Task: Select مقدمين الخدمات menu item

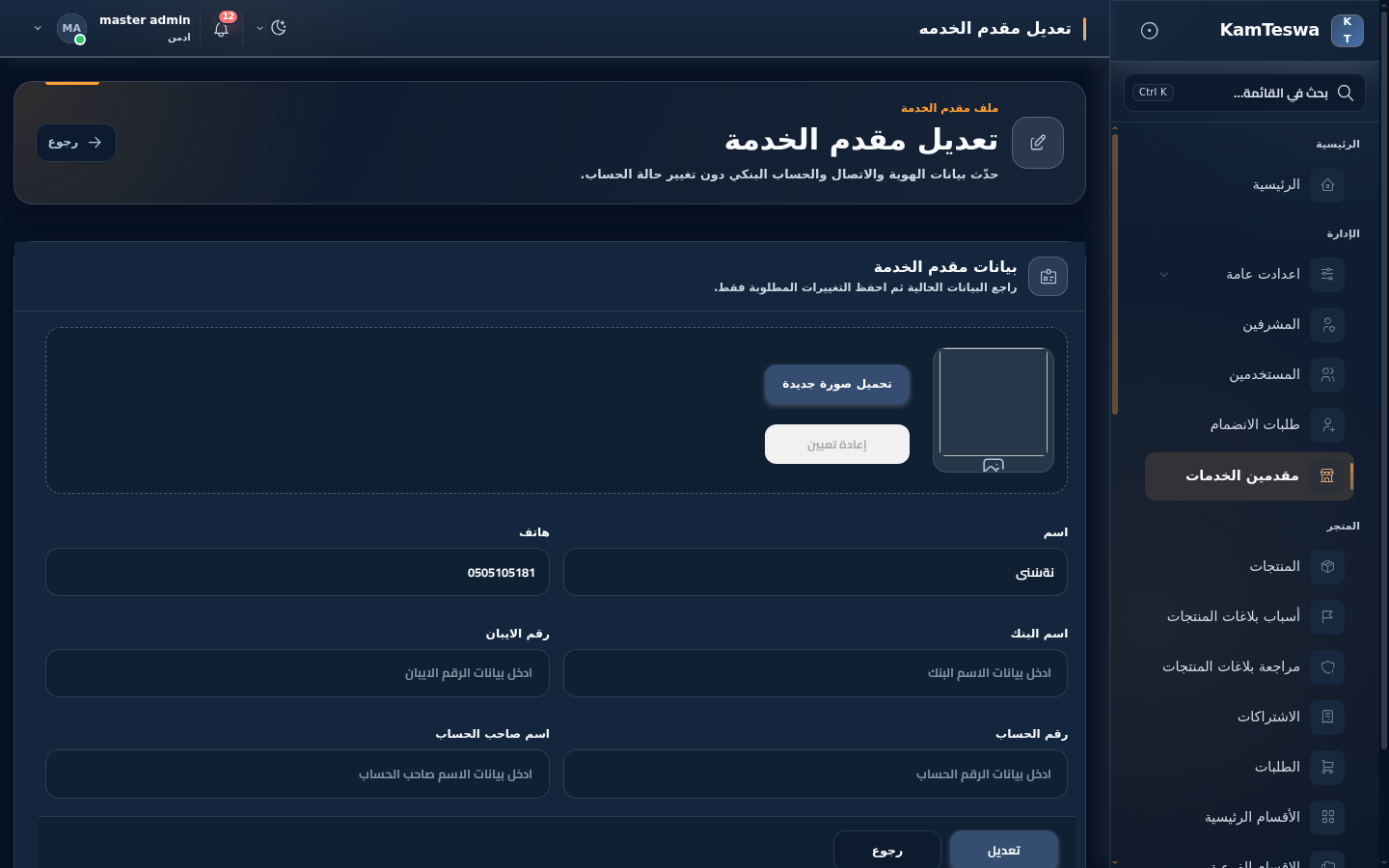Action: (x=1249, y=476)
